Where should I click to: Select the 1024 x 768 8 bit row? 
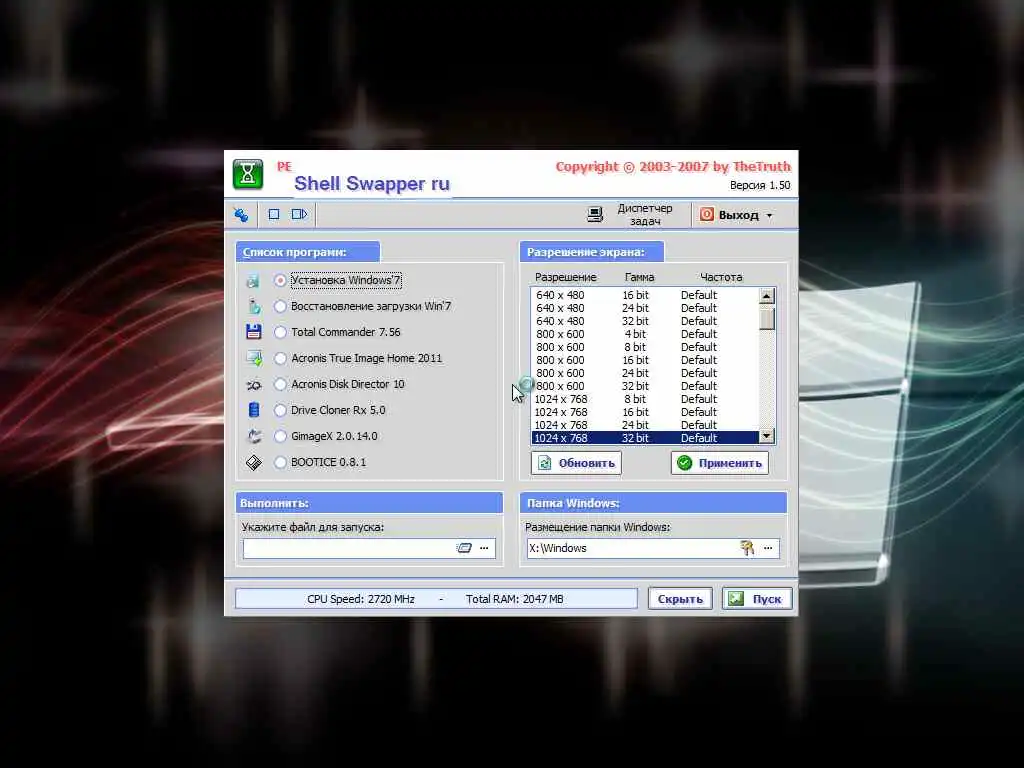(x=645, y=399)
